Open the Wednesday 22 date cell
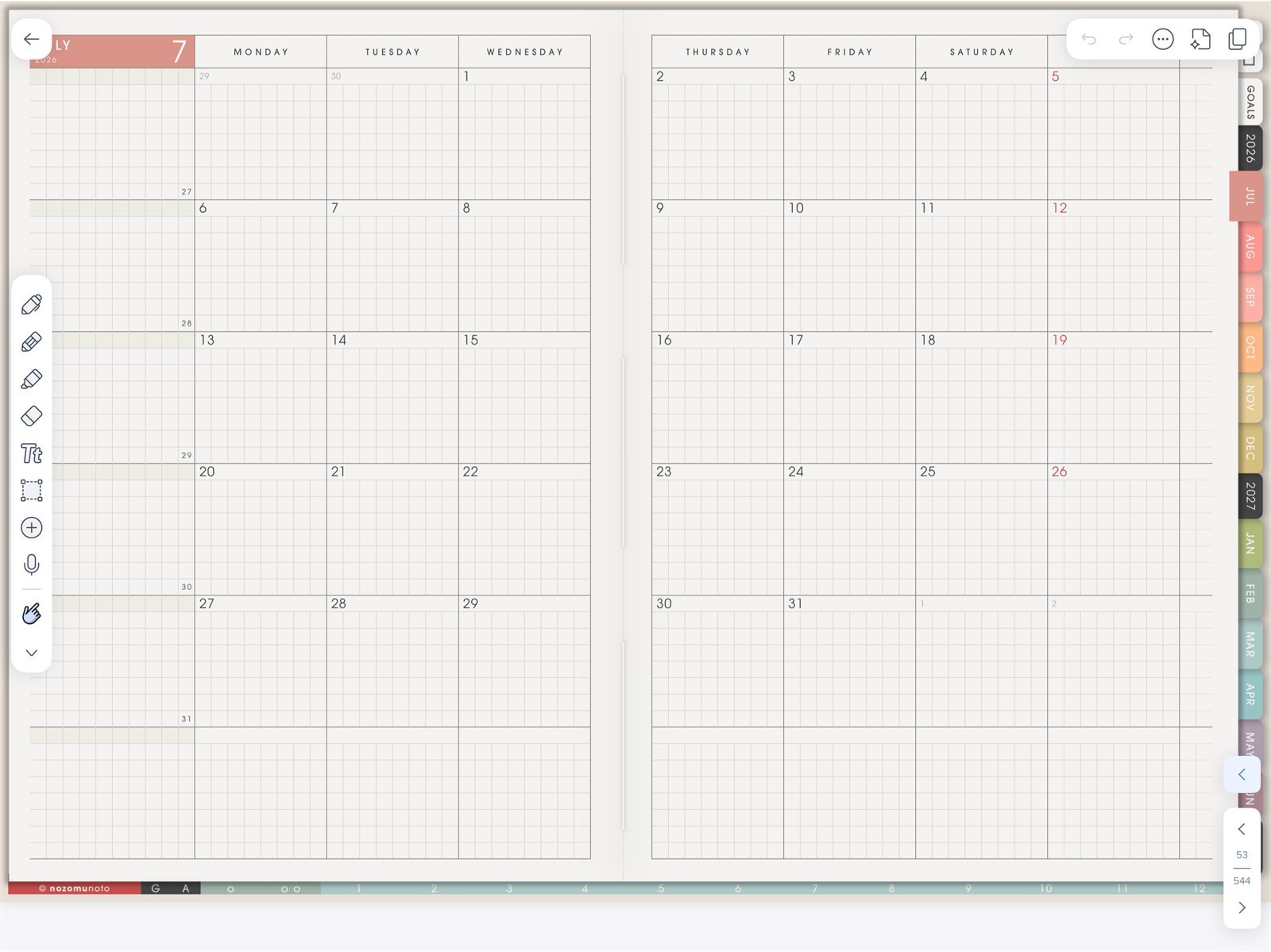The image size is (1271, 952). tap(524, 529)
